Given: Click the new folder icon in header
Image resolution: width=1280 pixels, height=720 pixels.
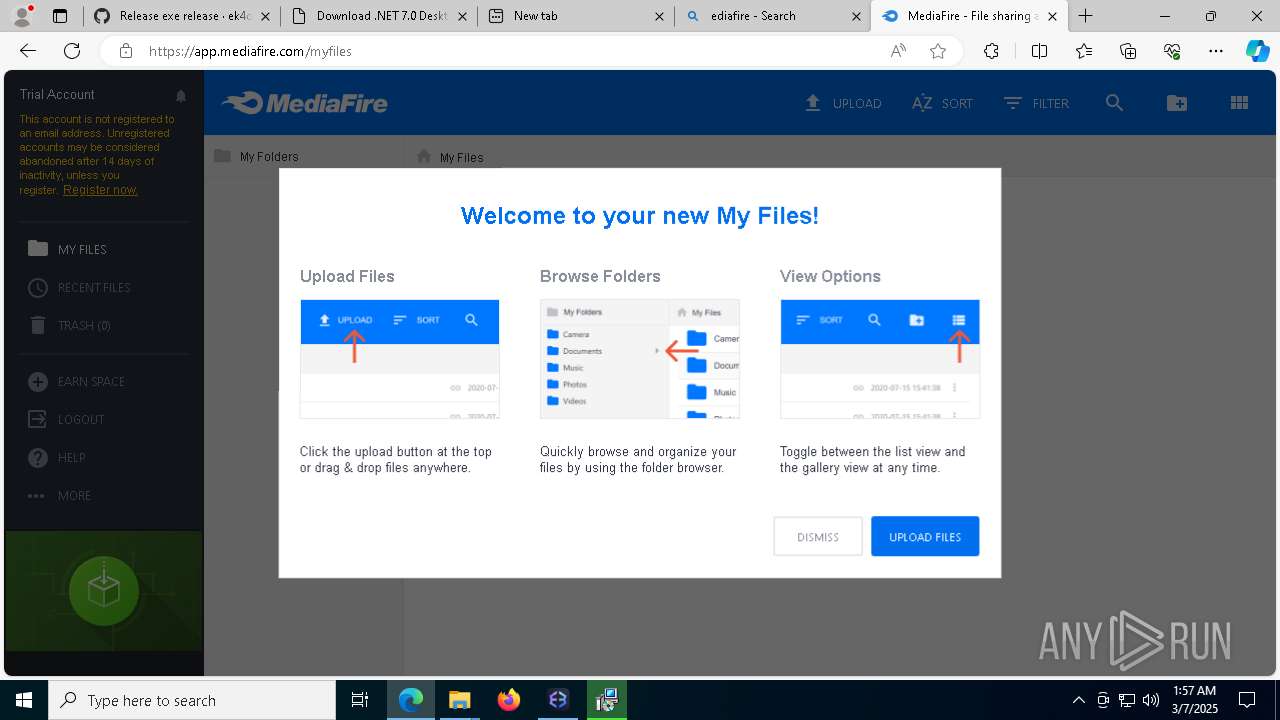Looking at the screenshot, I should pyautogui.click(x=1177, y=103).
